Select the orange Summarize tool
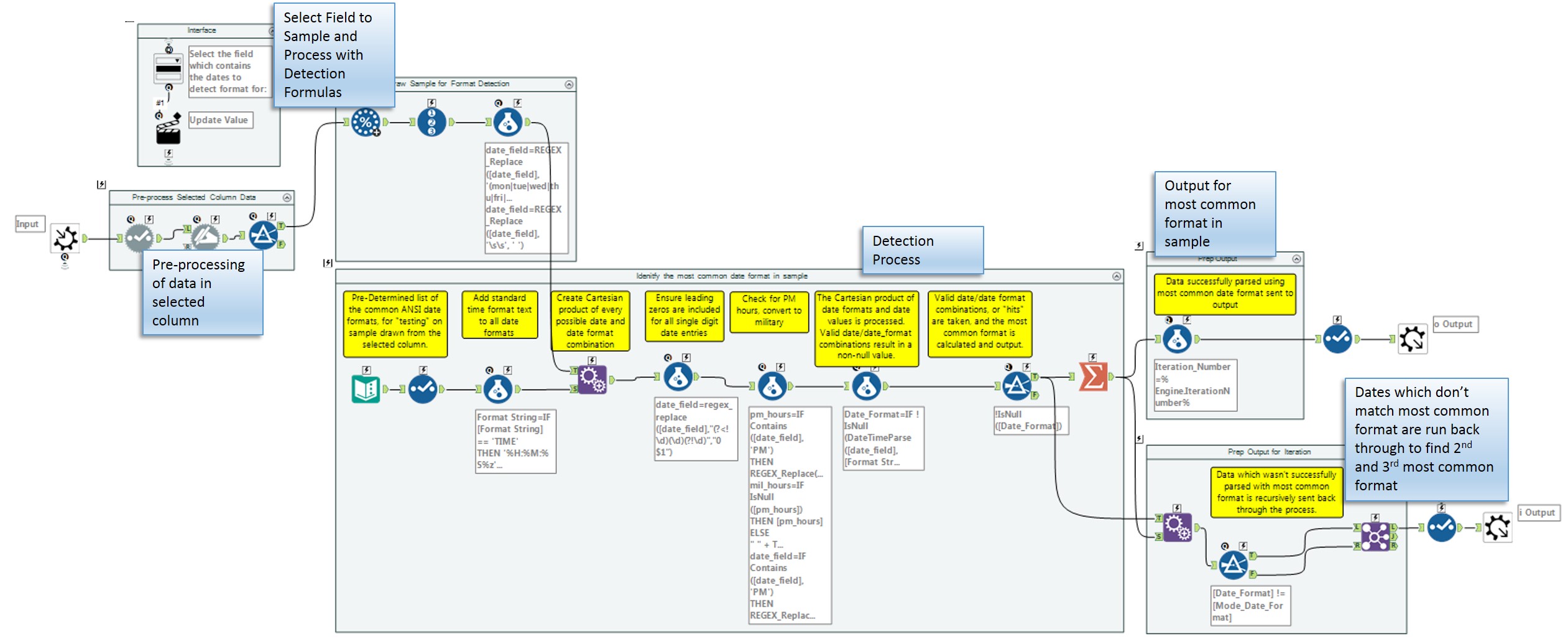 (1093, 377)
